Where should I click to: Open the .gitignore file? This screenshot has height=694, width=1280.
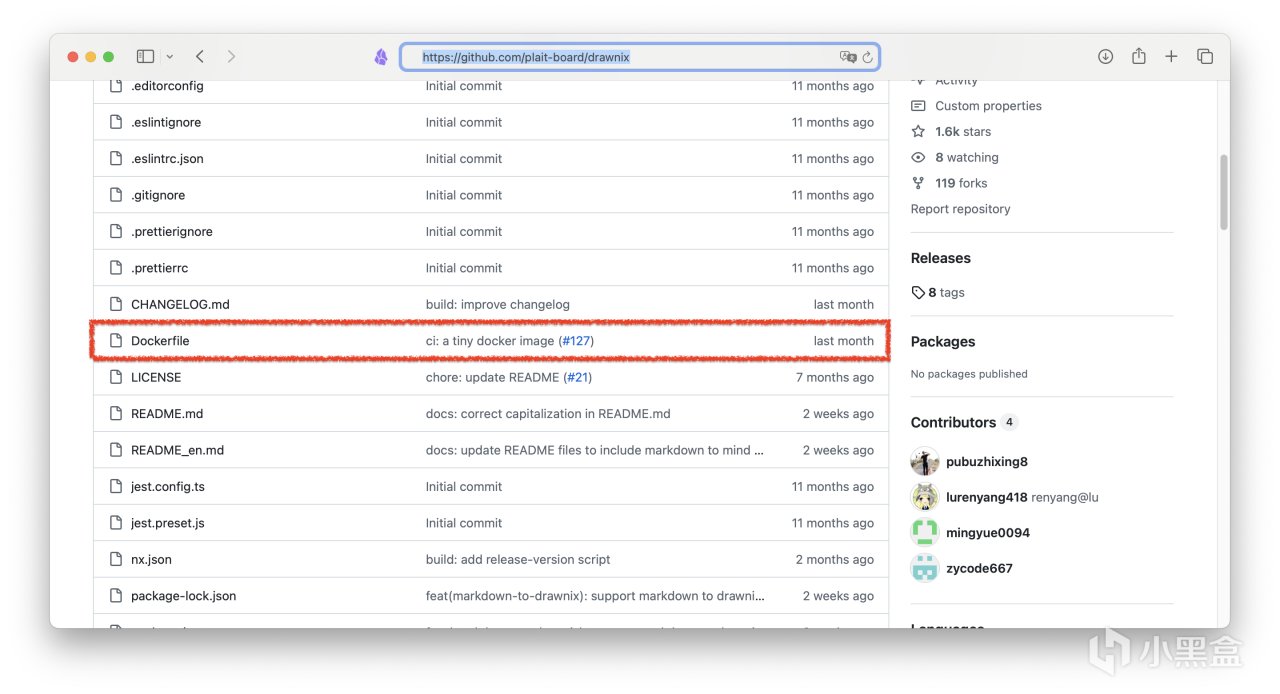(x=158, y=195)
